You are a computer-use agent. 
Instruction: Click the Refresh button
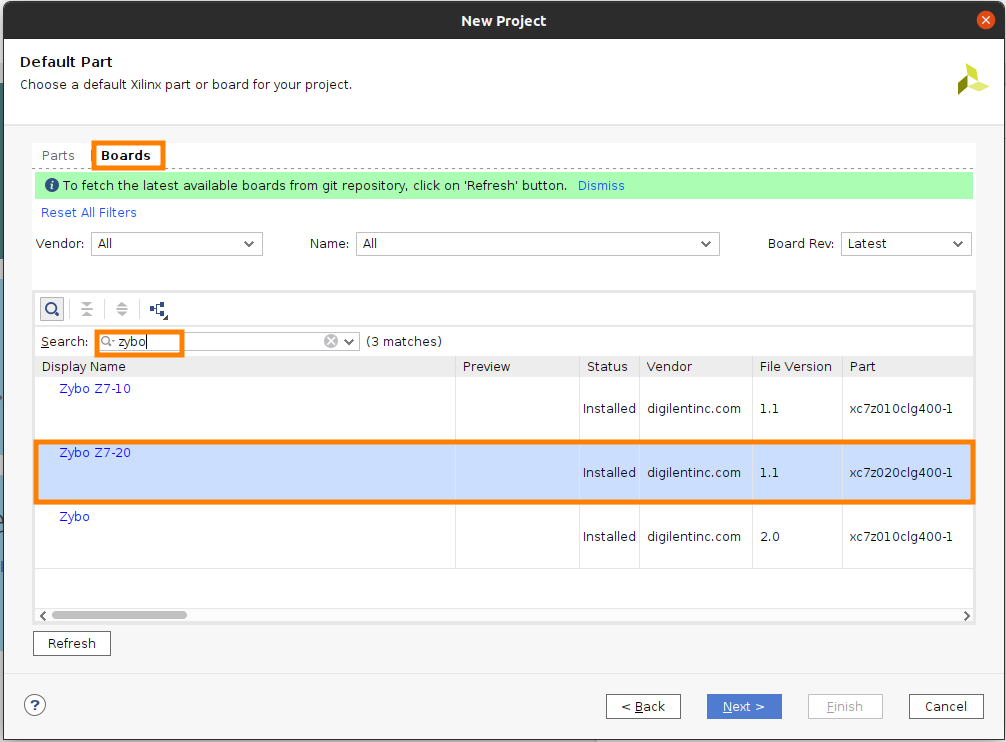pyautogui.click(x=72, y=643)
